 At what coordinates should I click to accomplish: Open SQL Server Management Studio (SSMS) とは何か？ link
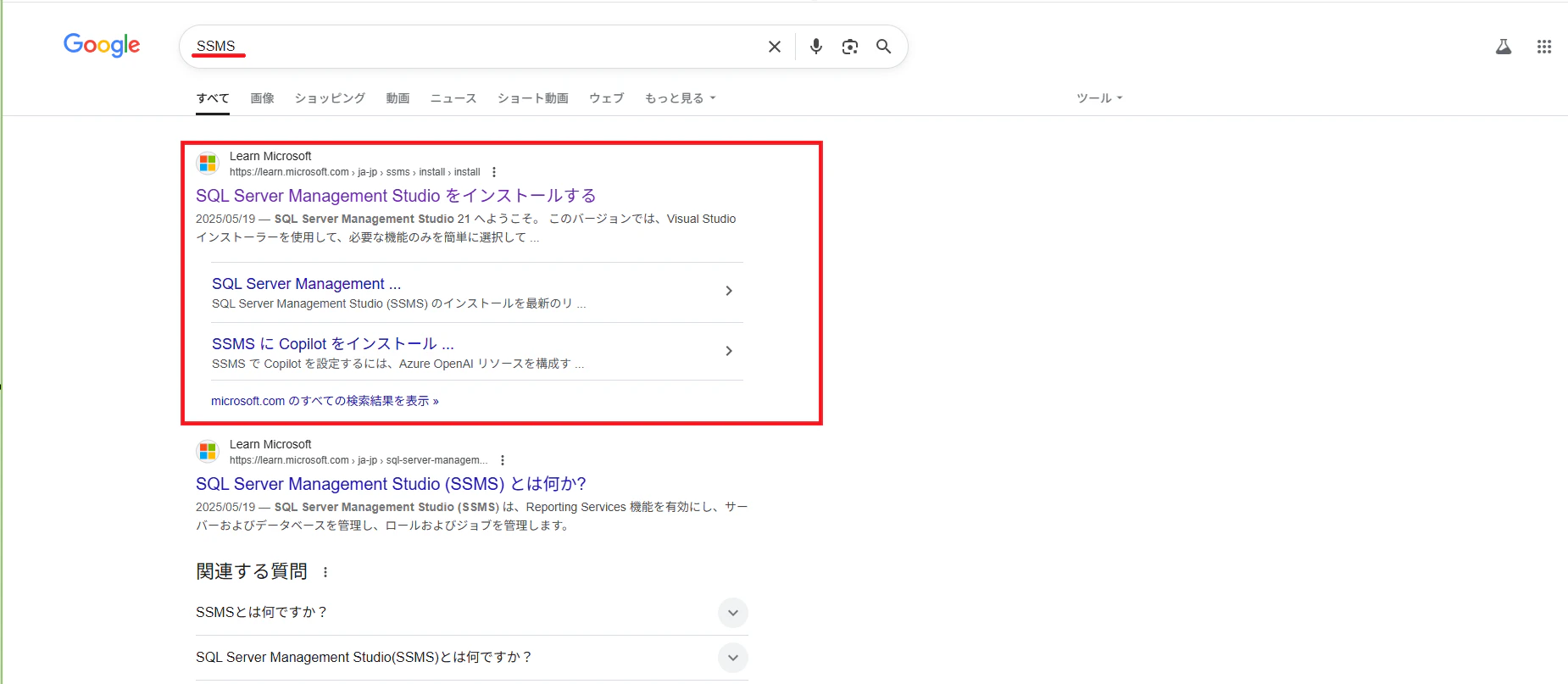391,484
